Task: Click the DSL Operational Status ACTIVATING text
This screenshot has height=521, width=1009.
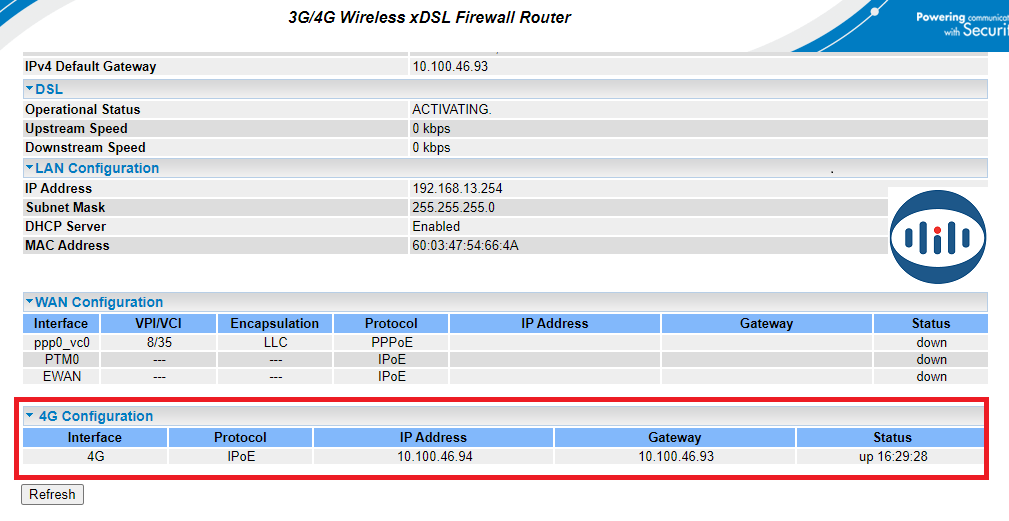Action: point(452,109)
